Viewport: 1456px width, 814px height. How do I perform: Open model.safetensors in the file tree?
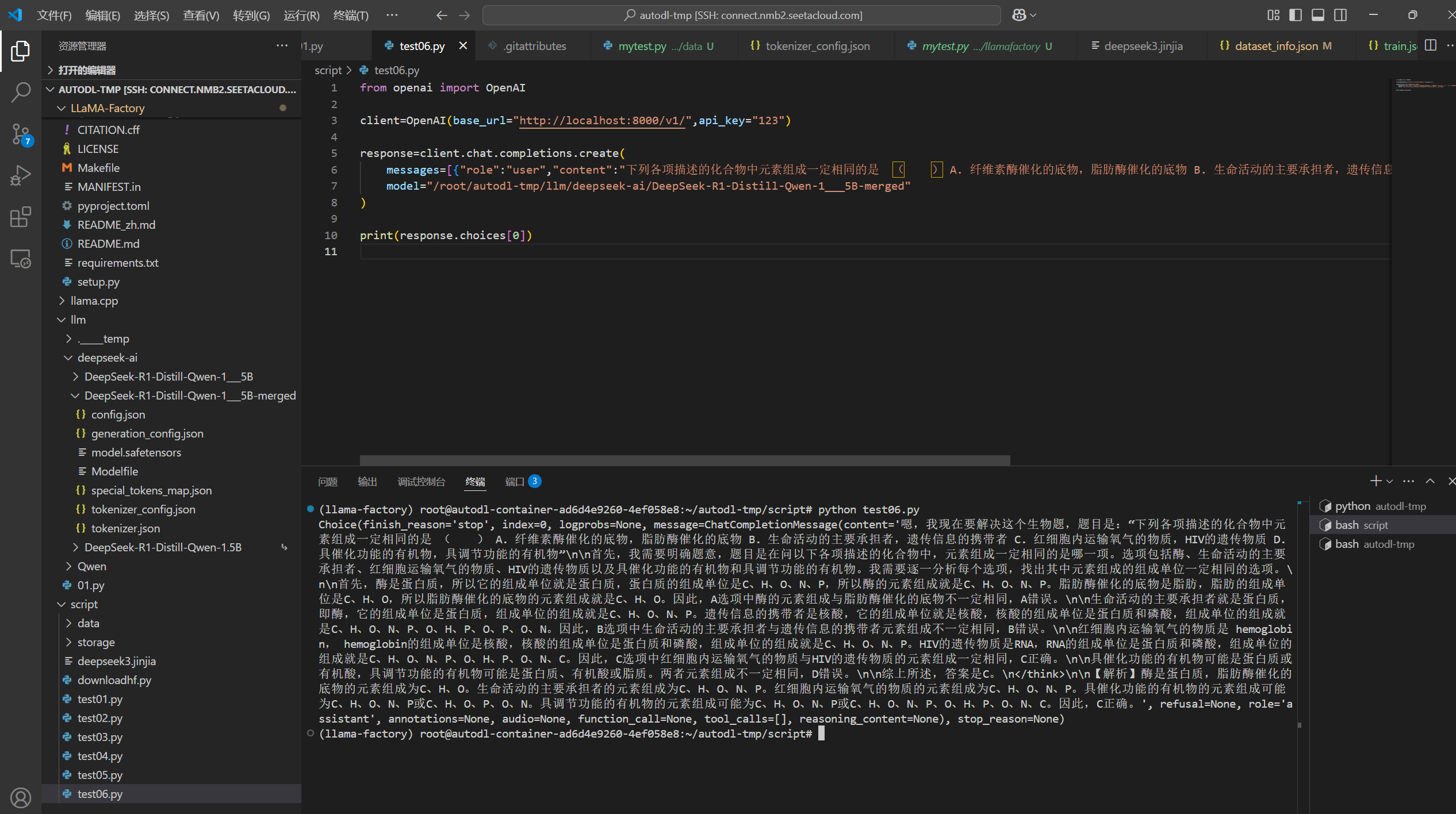[x=172, y=452]
